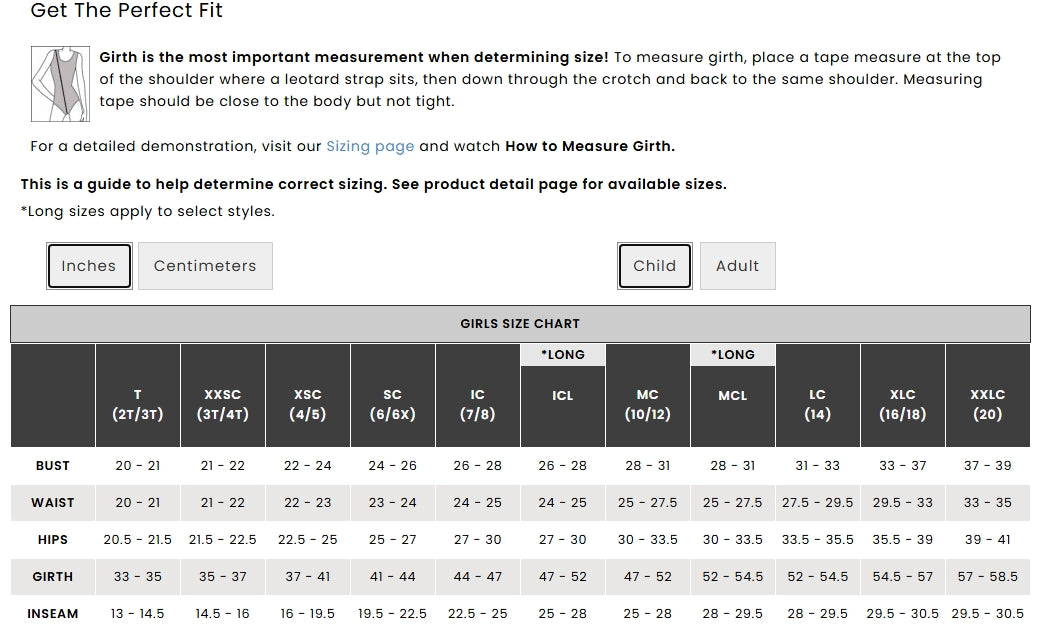Click the XSC (4/5) column header
This screenshot has width=1057, height=631.
[307, 396]
